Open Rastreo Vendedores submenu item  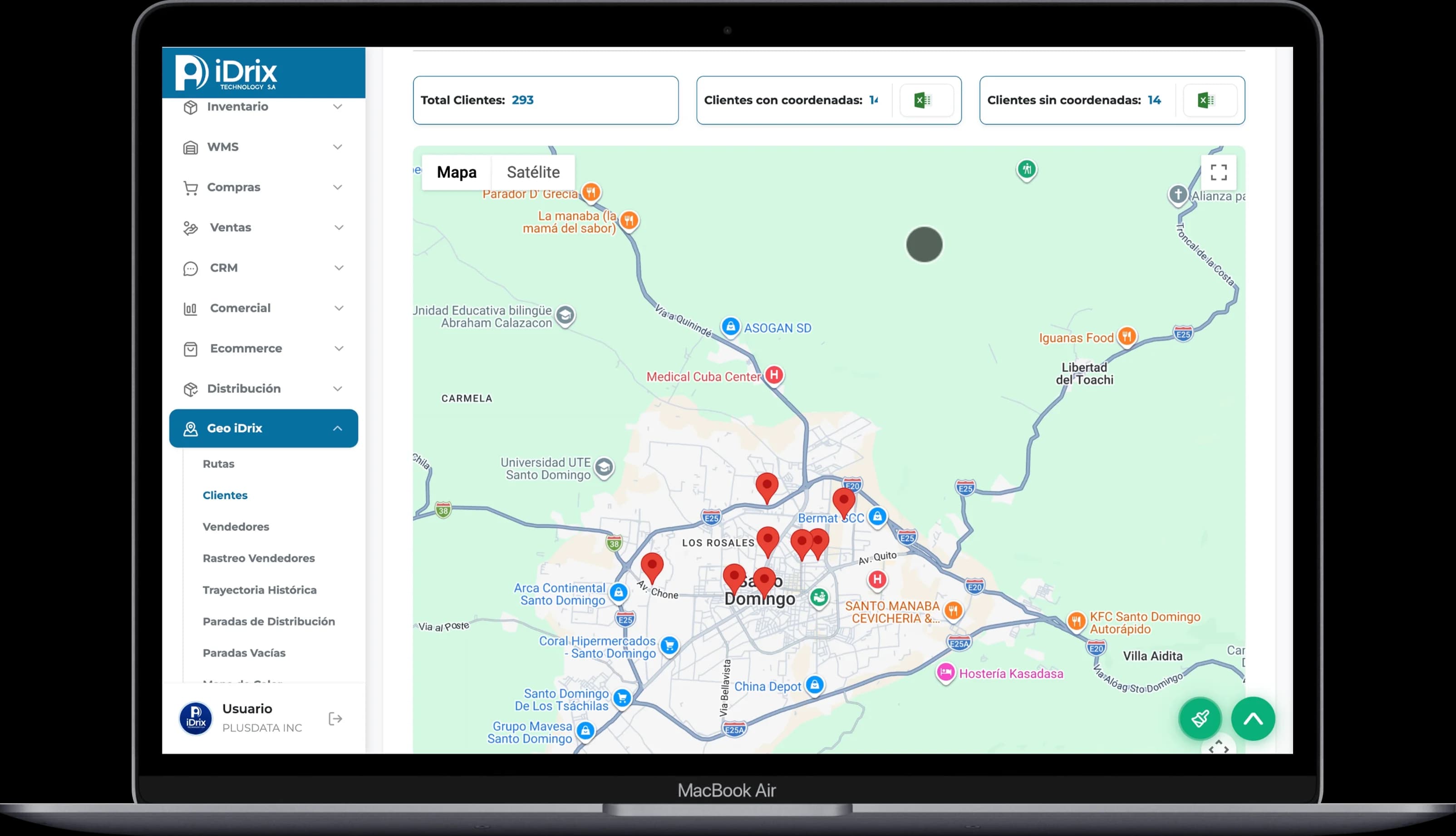coord(258,558)
